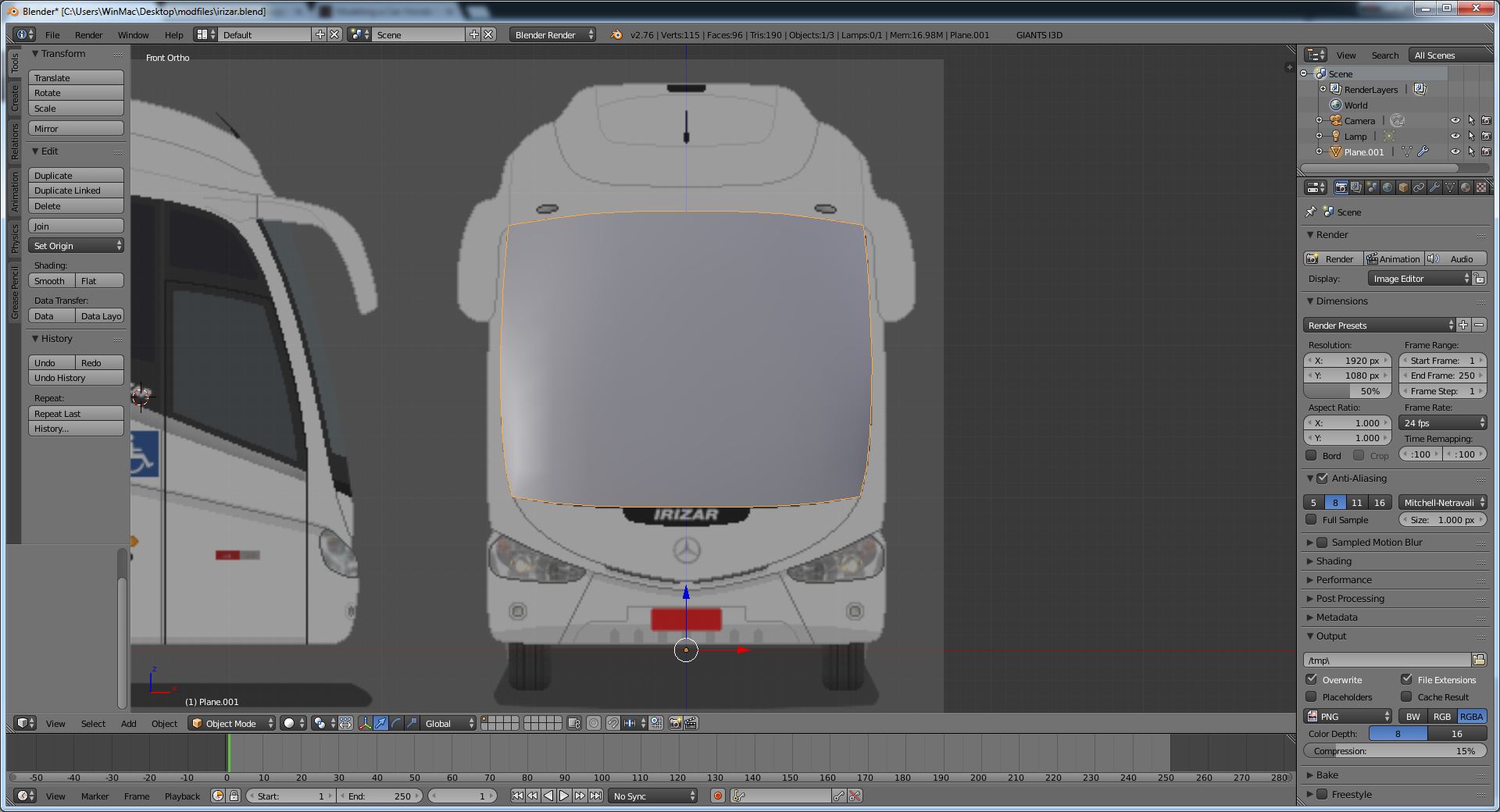Screen dimensions: 1500x812
Task: Open the World properties tab globe icon
Action: (1387, 187)
